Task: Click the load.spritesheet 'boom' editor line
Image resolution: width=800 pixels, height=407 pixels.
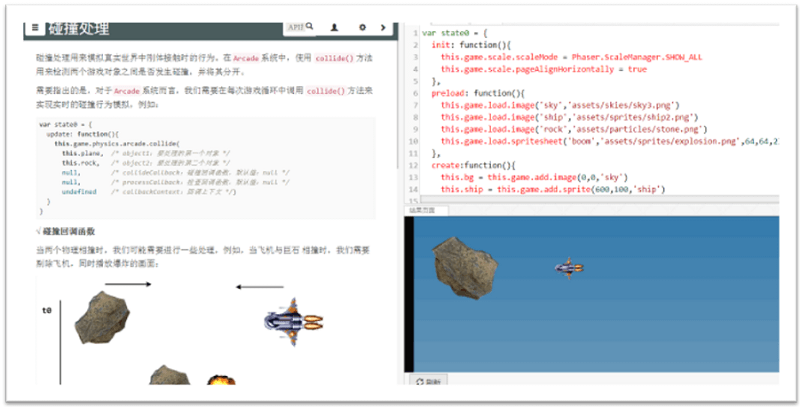Action: pyautogui.click(x=610, y=141)
